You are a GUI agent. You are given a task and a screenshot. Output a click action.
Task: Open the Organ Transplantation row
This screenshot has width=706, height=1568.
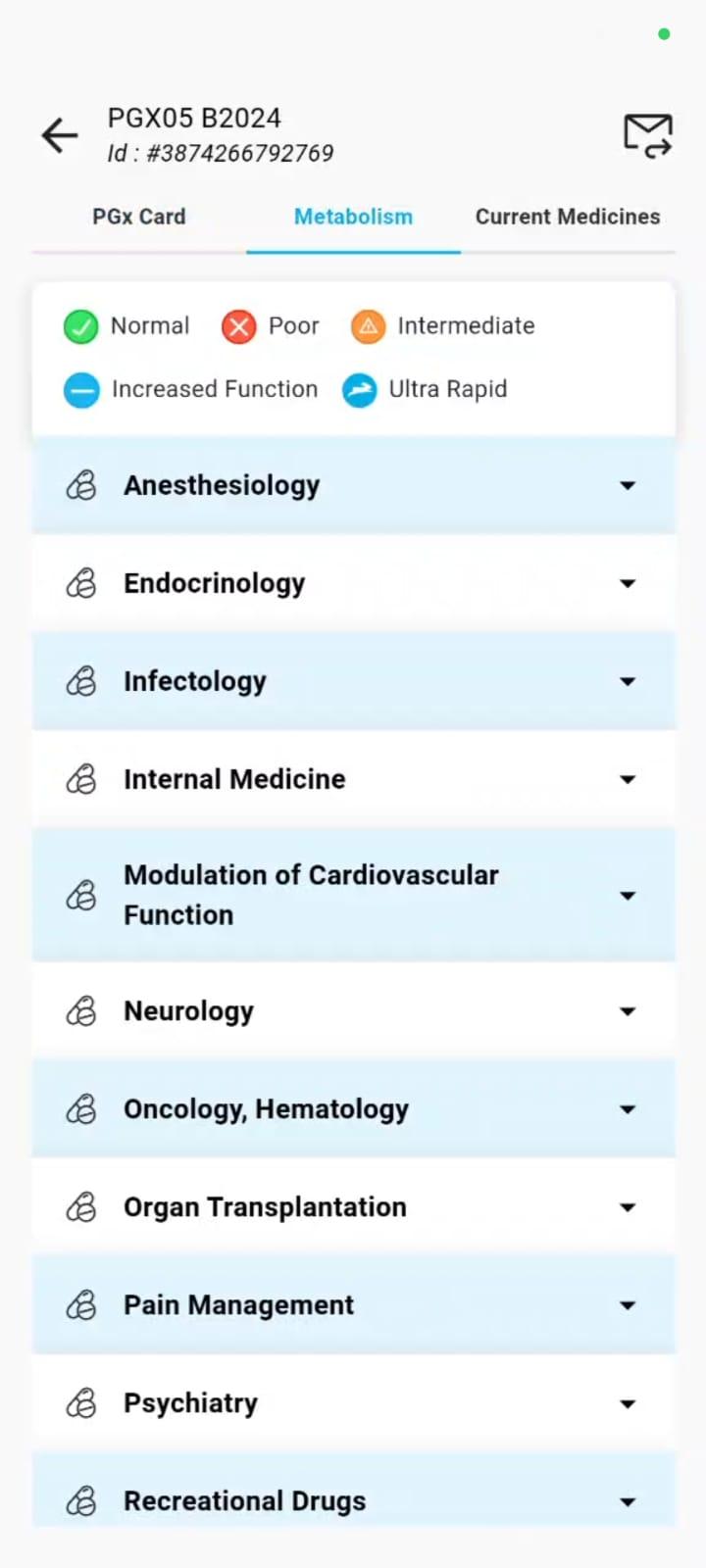click(353, 1207)
